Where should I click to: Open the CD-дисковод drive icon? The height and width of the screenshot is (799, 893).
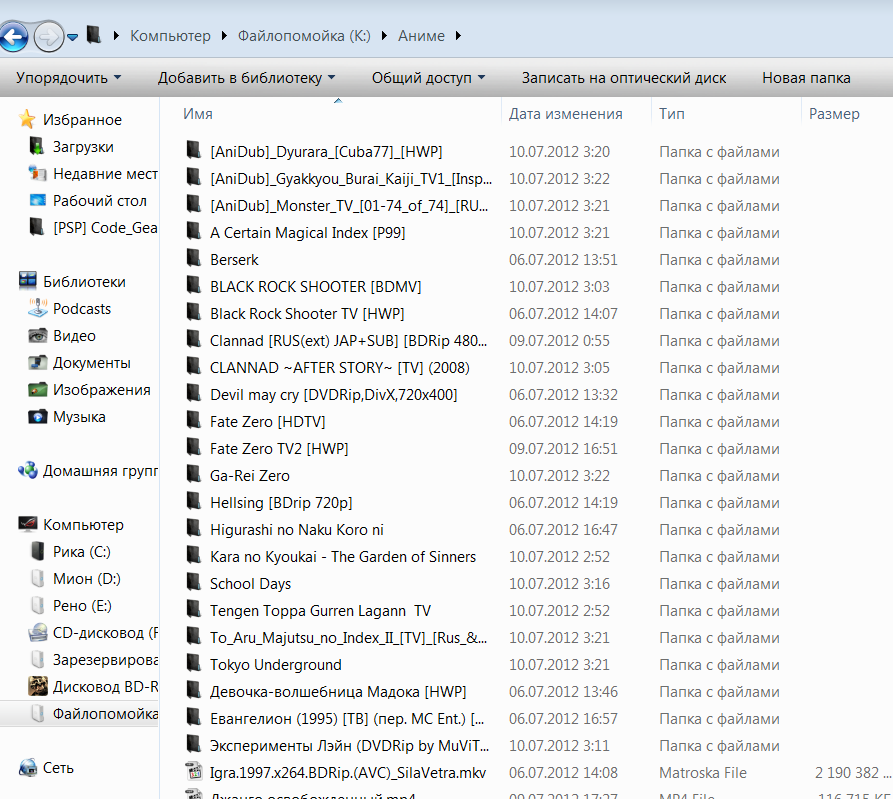pos(38,632)
